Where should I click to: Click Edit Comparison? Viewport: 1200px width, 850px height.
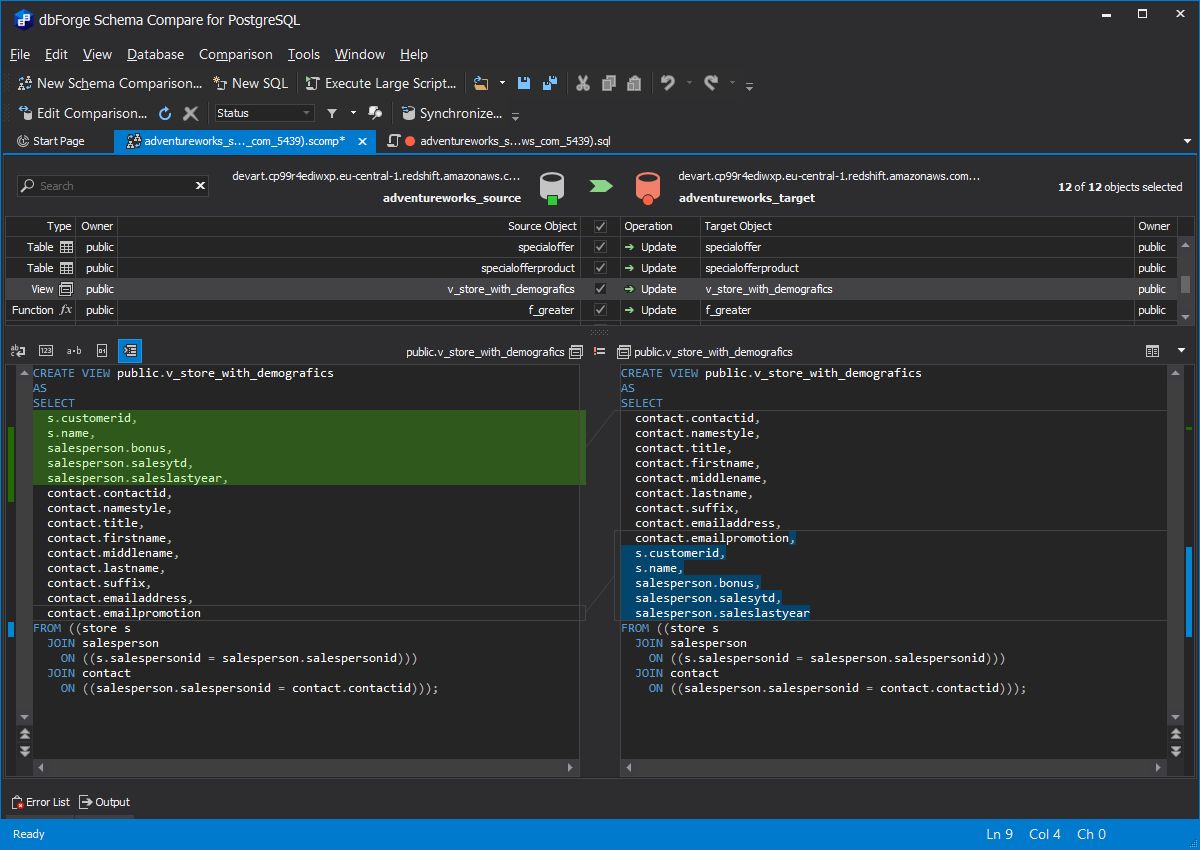point(85,113)
